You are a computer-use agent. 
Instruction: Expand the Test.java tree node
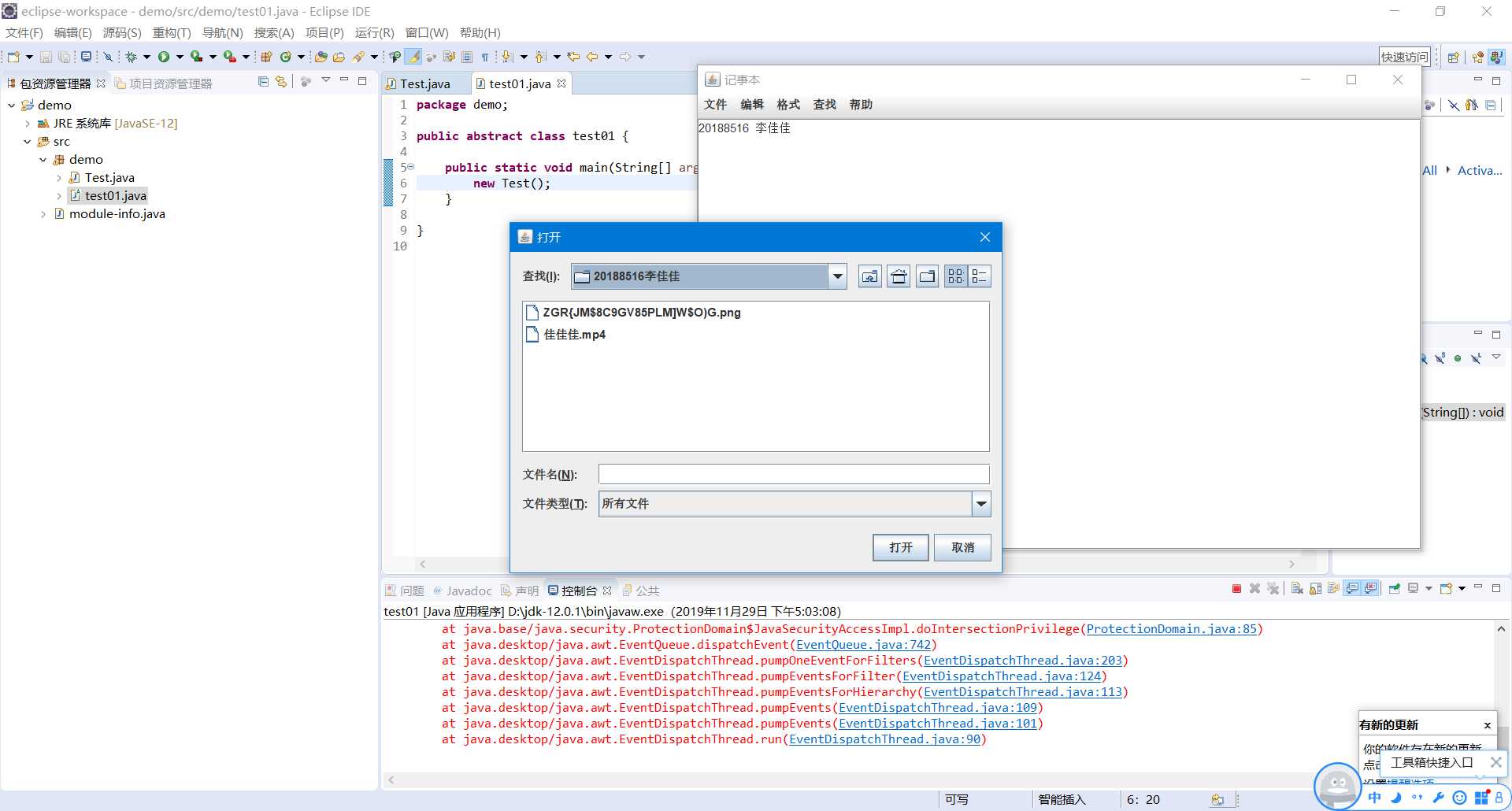tap(59, 178)
